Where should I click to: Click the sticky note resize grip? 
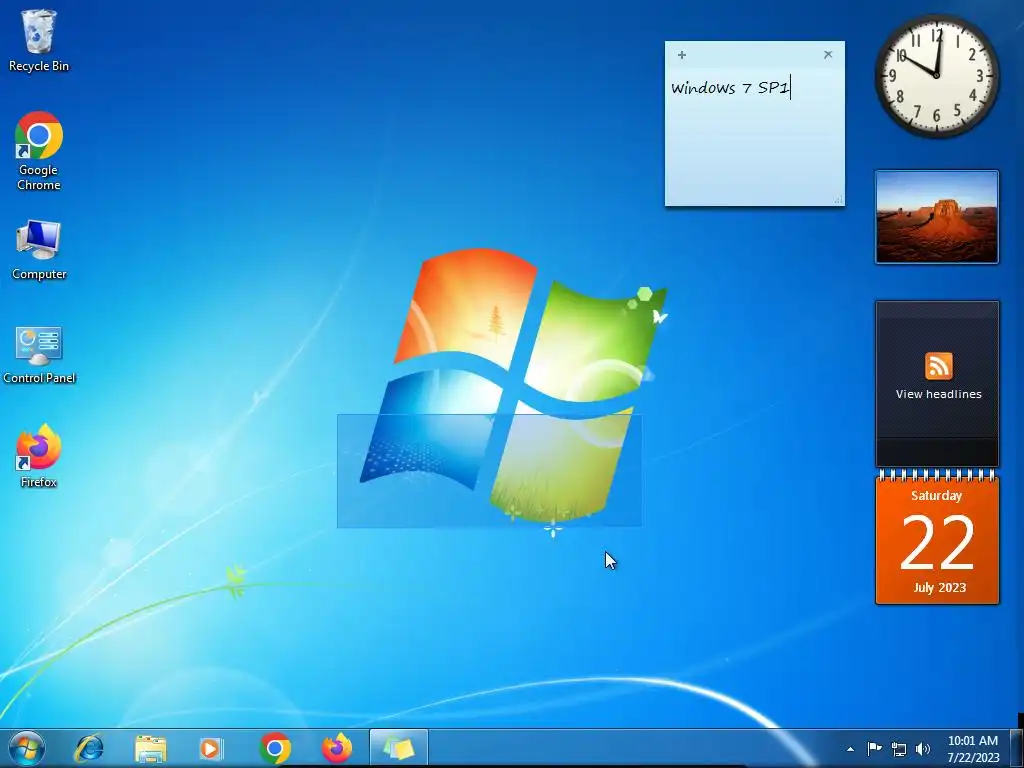click(x=839, y=200)
